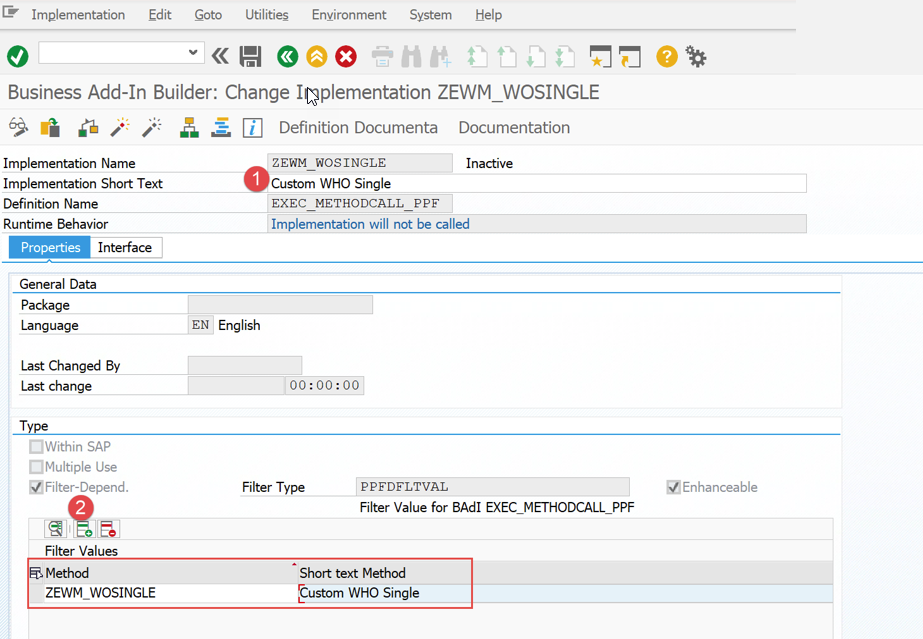923x639 pixels.
Task: Click the Language field EN
Action: pyautogui.click(x=200, y=325)
